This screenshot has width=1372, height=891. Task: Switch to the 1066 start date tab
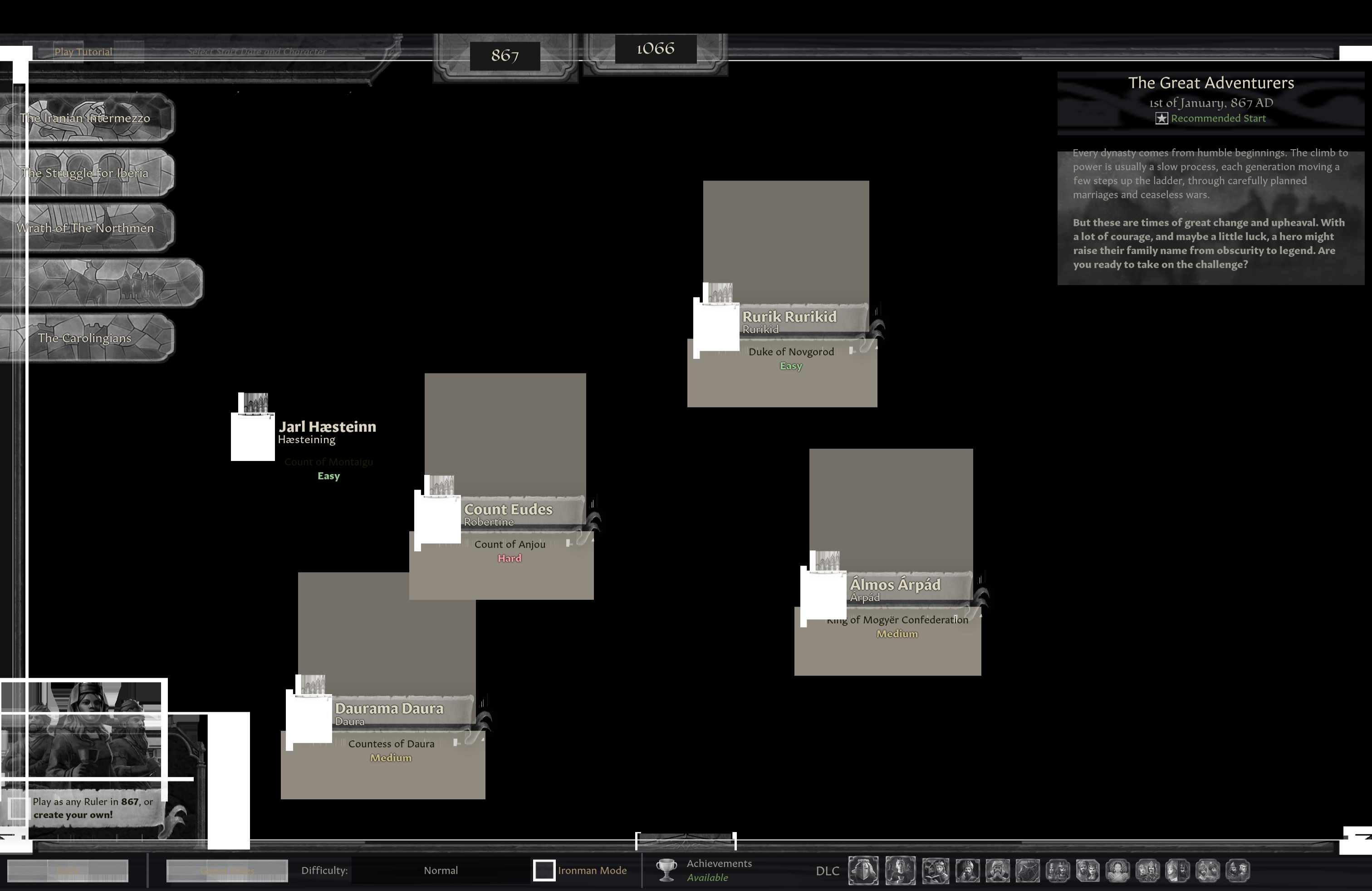pyautogui.click(x=656, y=49)
